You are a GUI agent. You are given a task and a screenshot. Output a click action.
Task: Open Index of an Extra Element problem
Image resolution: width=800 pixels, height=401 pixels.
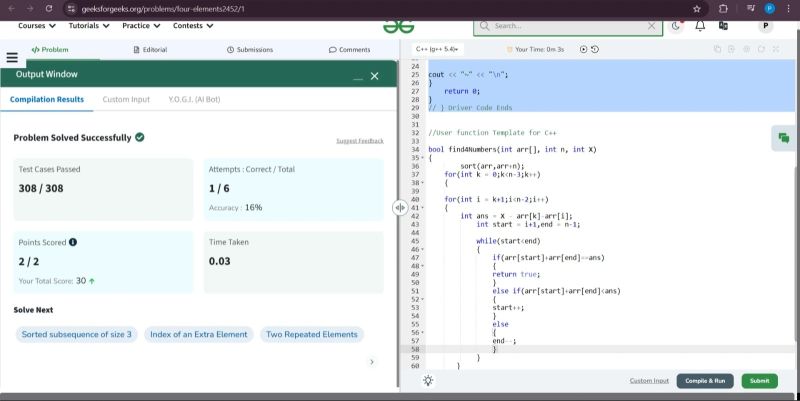(198, 335)
